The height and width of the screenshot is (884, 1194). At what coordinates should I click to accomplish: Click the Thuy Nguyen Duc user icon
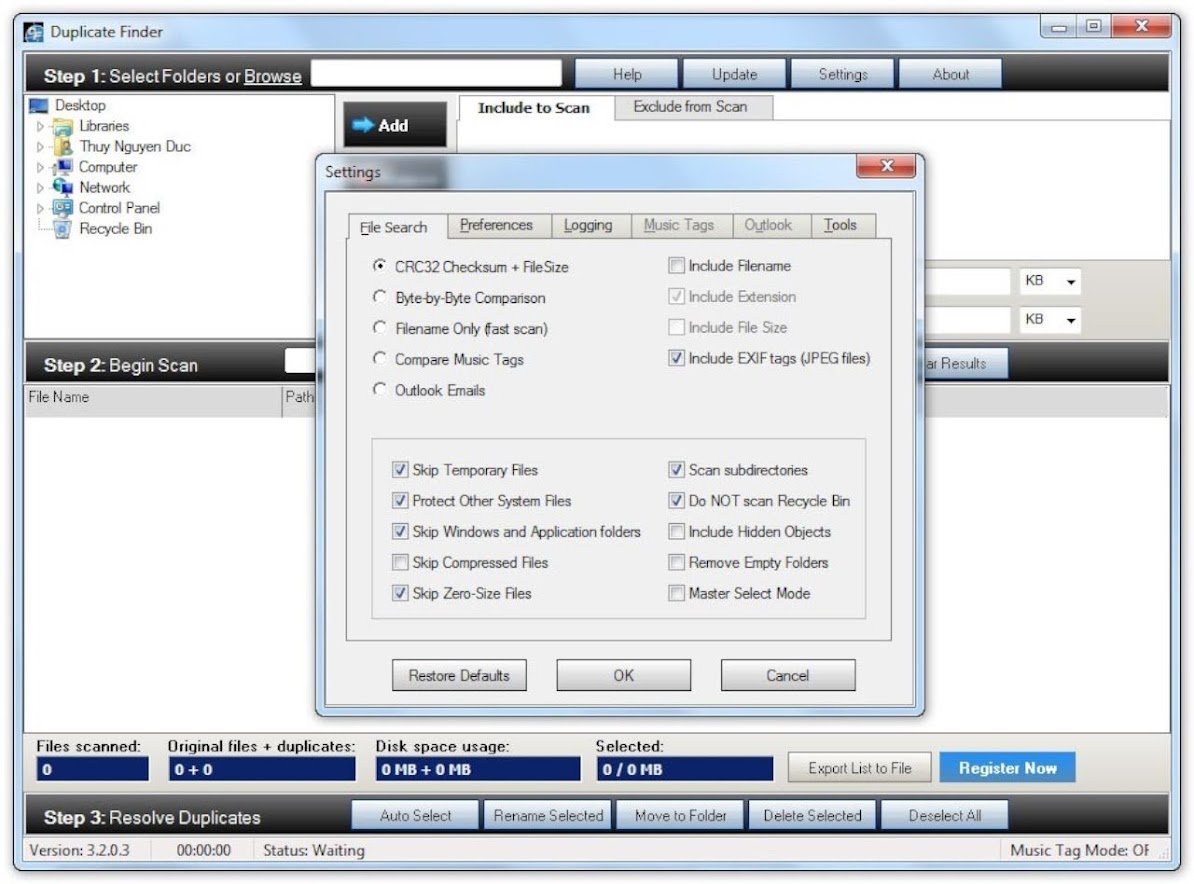click(x=64, y=146)
